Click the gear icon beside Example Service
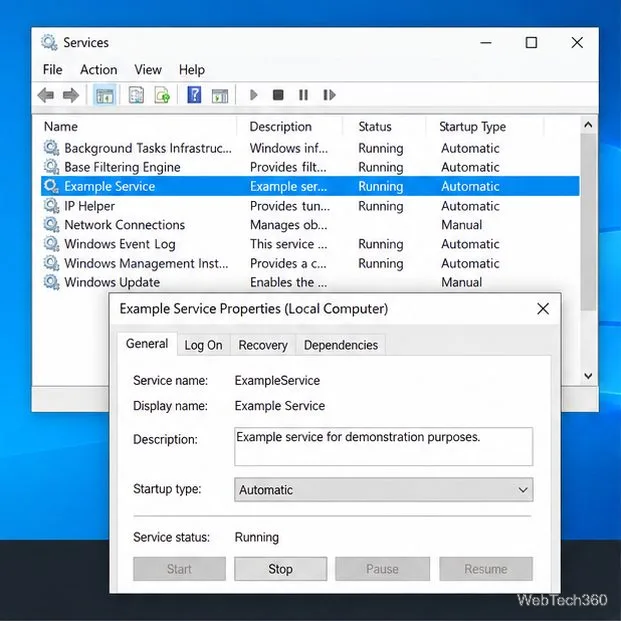The width and height of the screenshot is (621, 621). coord(51,186)
